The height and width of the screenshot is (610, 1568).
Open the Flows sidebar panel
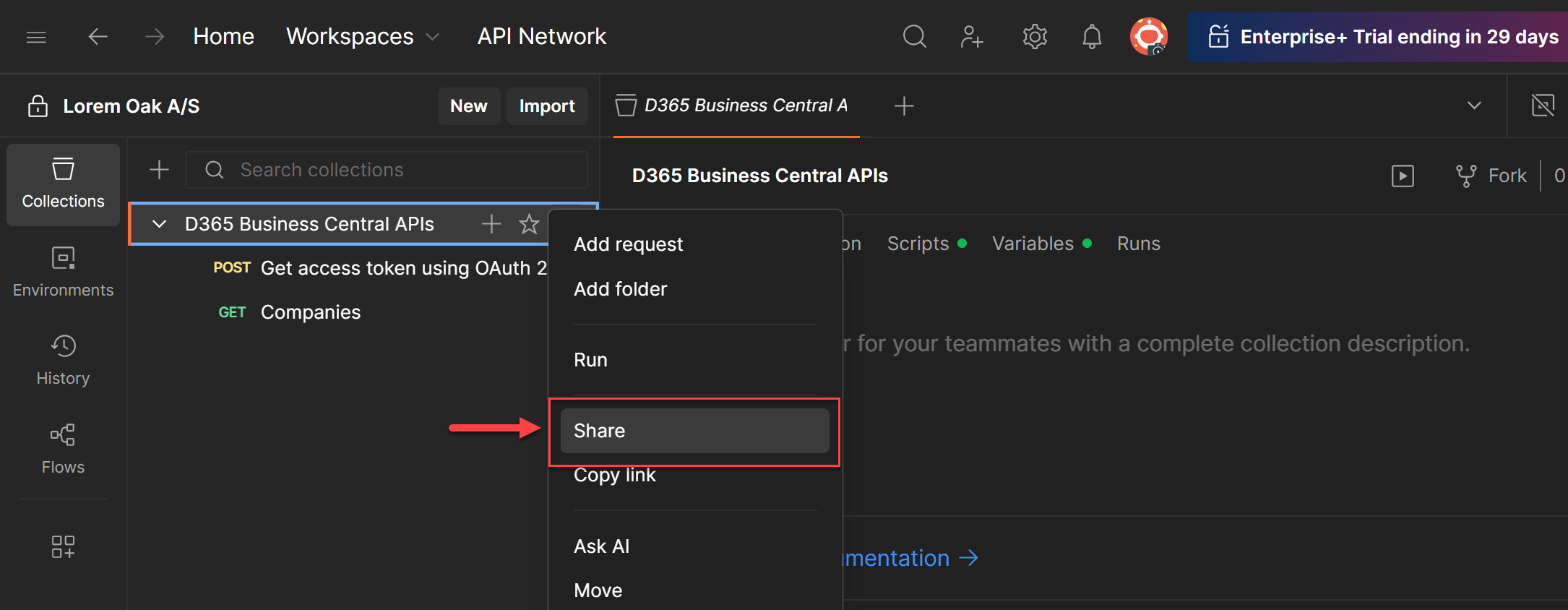click(x=64, y=450)
